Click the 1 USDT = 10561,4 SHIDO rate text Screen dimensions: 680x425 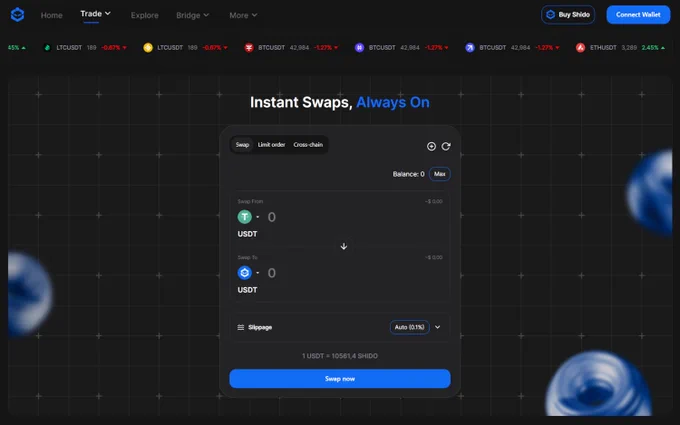340,356
